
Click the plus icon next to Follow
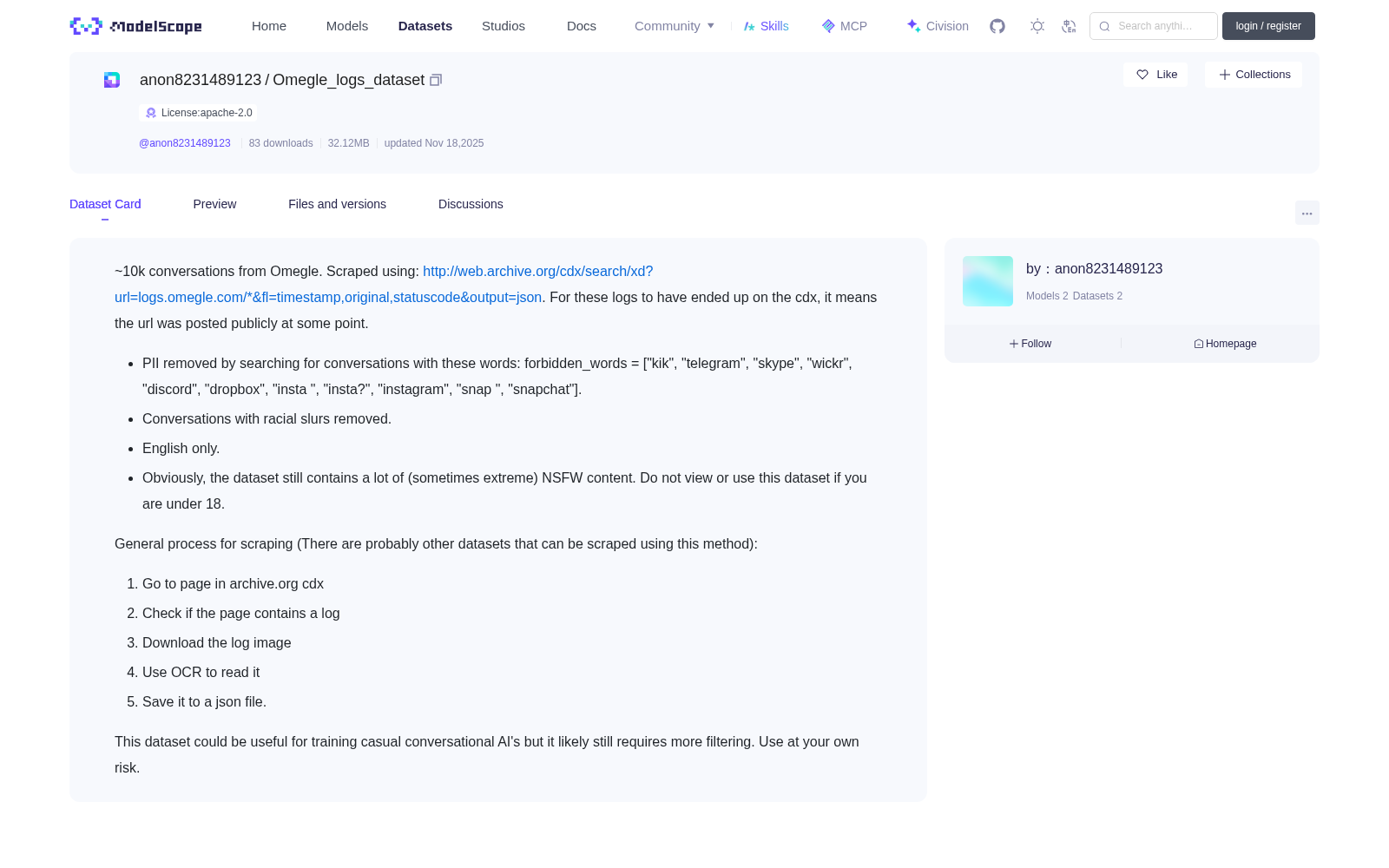tap(1014, 344)
